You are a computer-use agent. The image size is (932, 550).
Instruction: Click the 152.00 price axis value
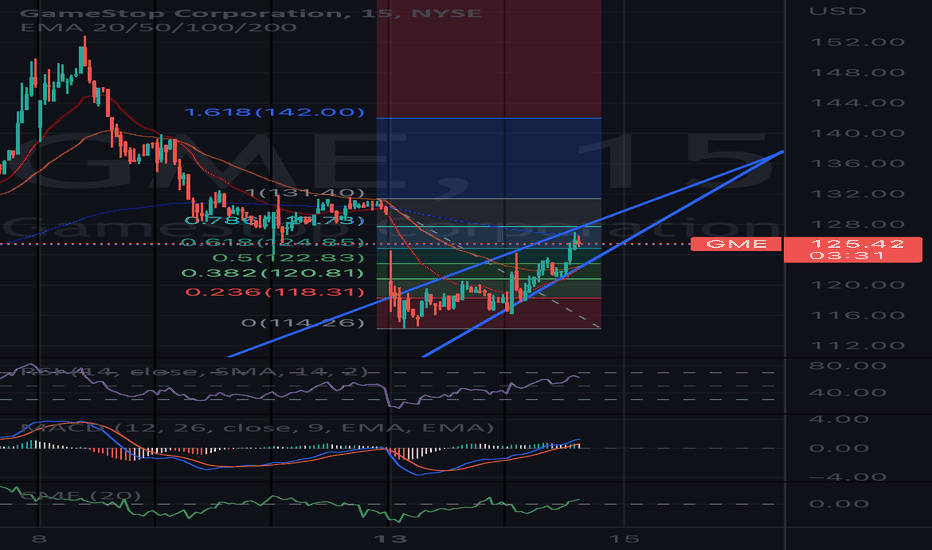(858, 42)
